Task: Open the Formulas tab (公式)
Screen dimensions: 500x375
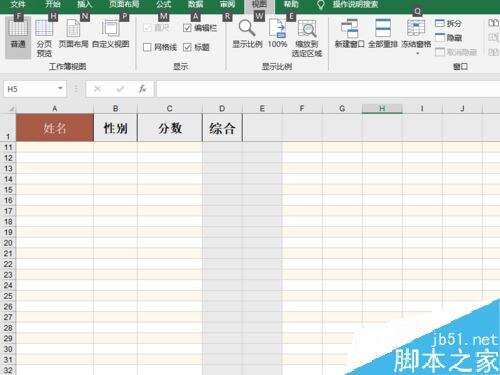Action: coord(163,4)
